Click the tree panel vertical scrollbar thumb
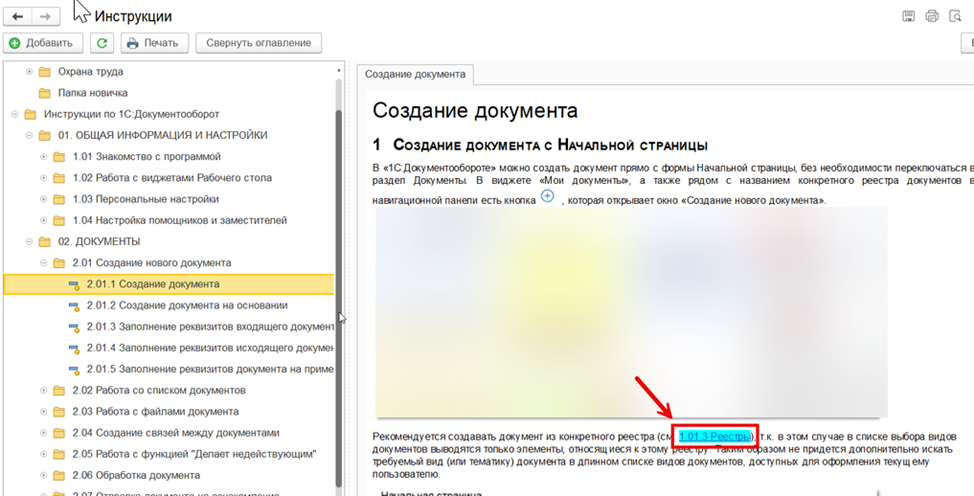974x496 pixels. click(x=339, y=298)
